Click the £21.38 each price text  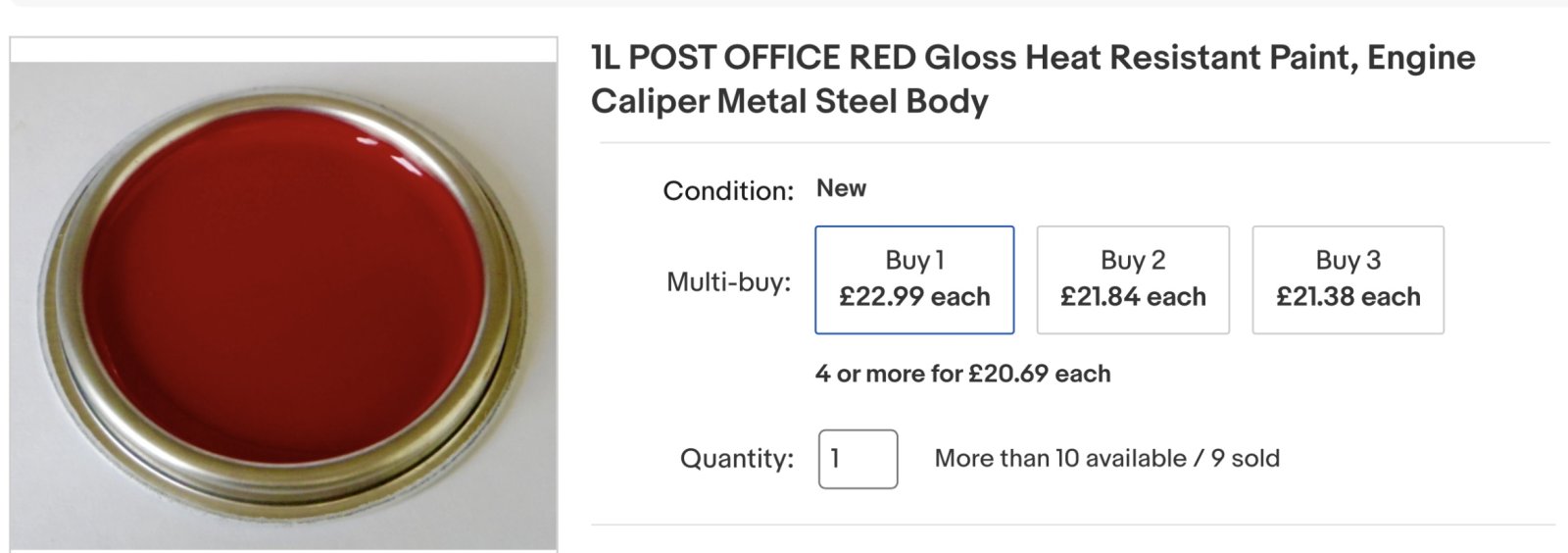[1347, 297]
